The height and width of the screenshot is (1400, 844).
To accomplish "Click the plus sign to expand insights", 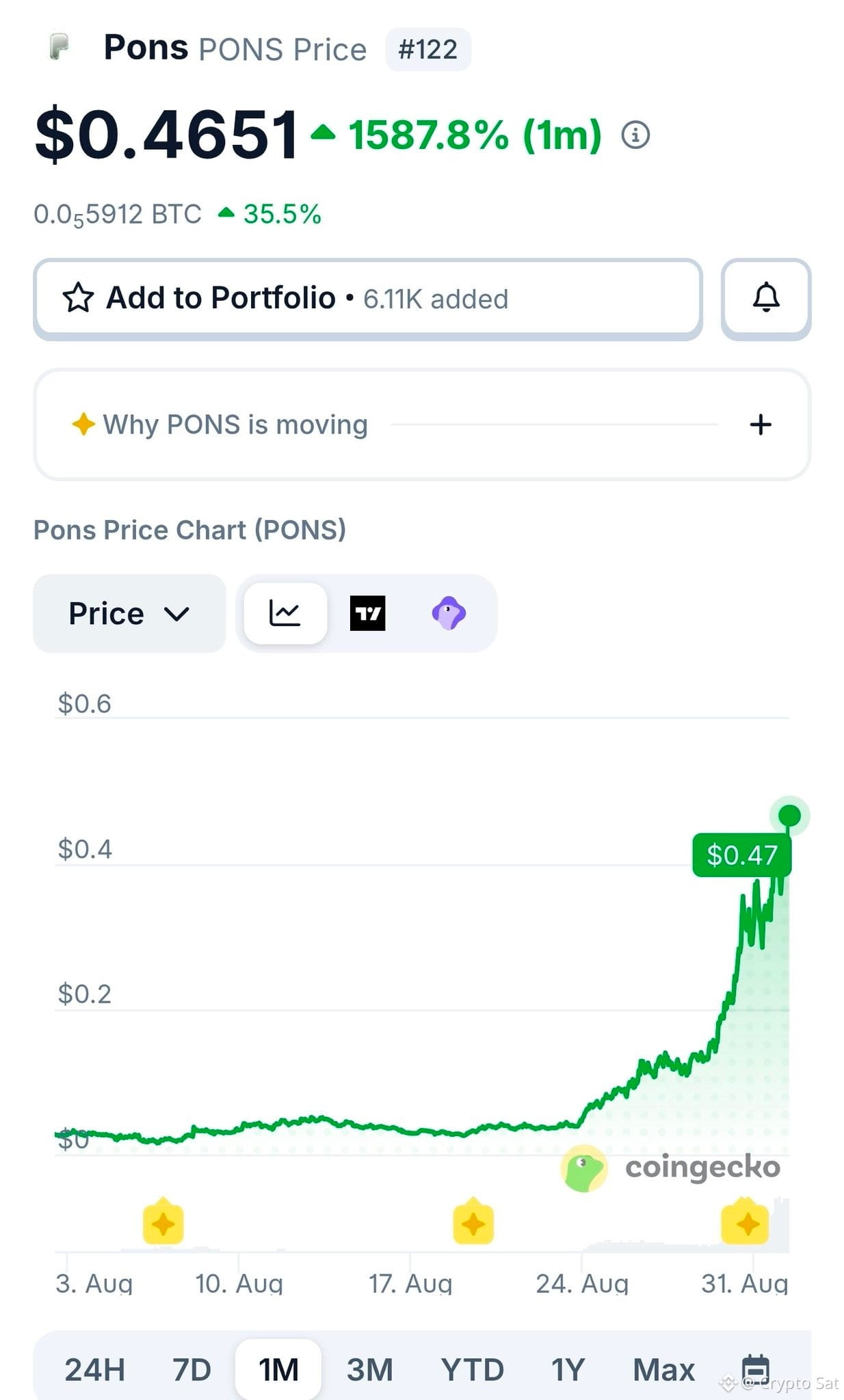I will click(761, 425).
